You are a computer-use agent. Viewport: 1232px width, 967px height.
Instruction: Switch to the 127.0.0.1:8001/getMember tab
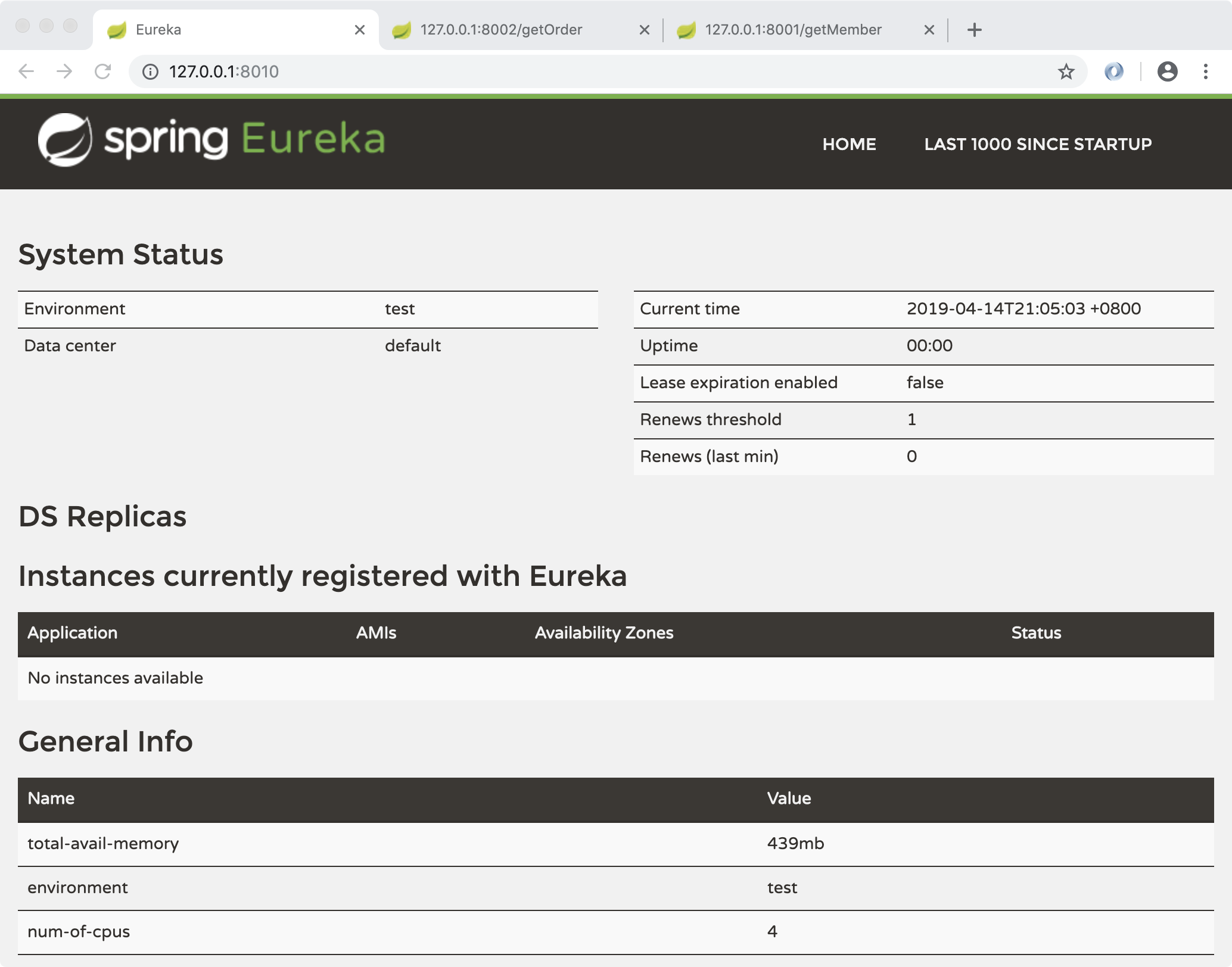pyautogui.click(x=792, y=30)
